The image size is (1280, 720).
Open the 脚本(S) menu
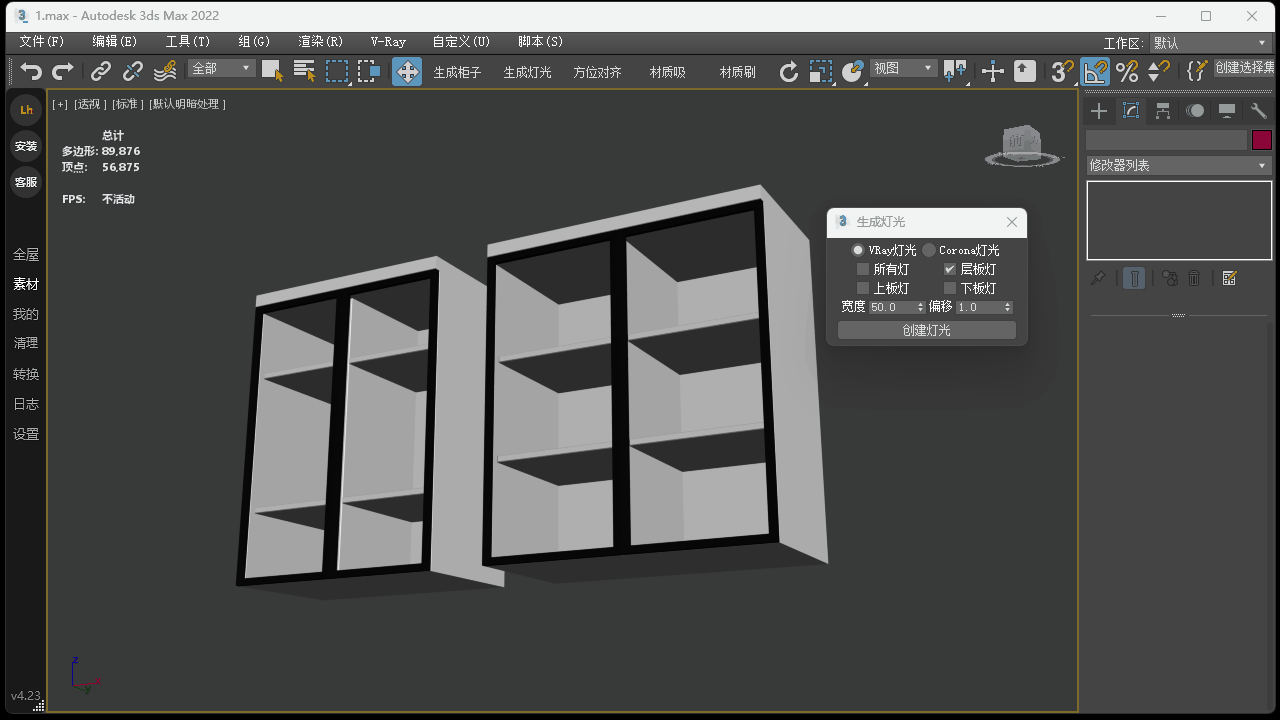coord(541,42)
